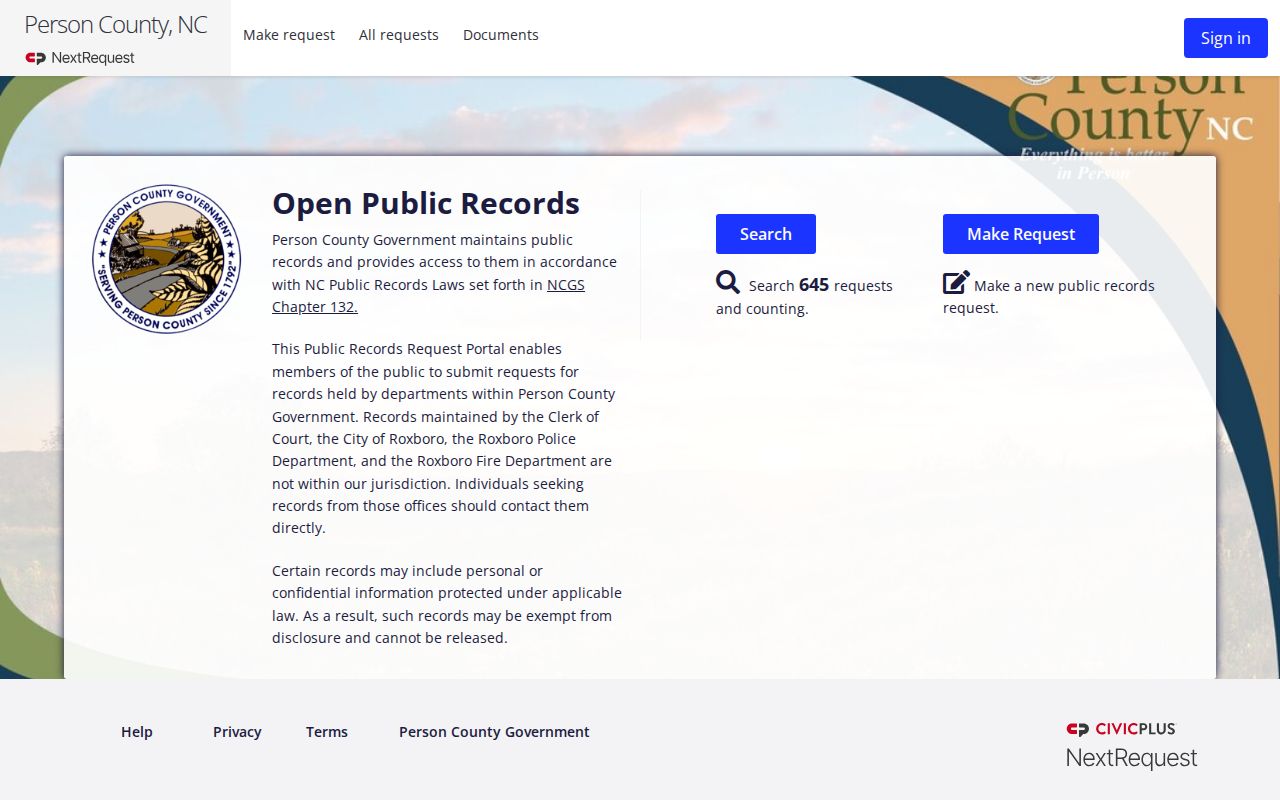Open the NCGS Chapter 132 link
The image size is (1280, 800).
(428, 296)
